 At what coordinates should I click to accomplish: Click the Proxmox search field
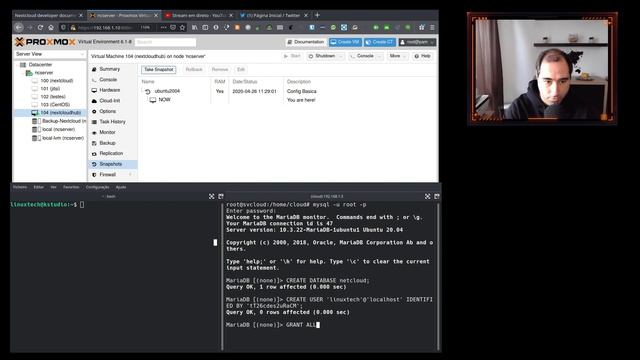165,42
